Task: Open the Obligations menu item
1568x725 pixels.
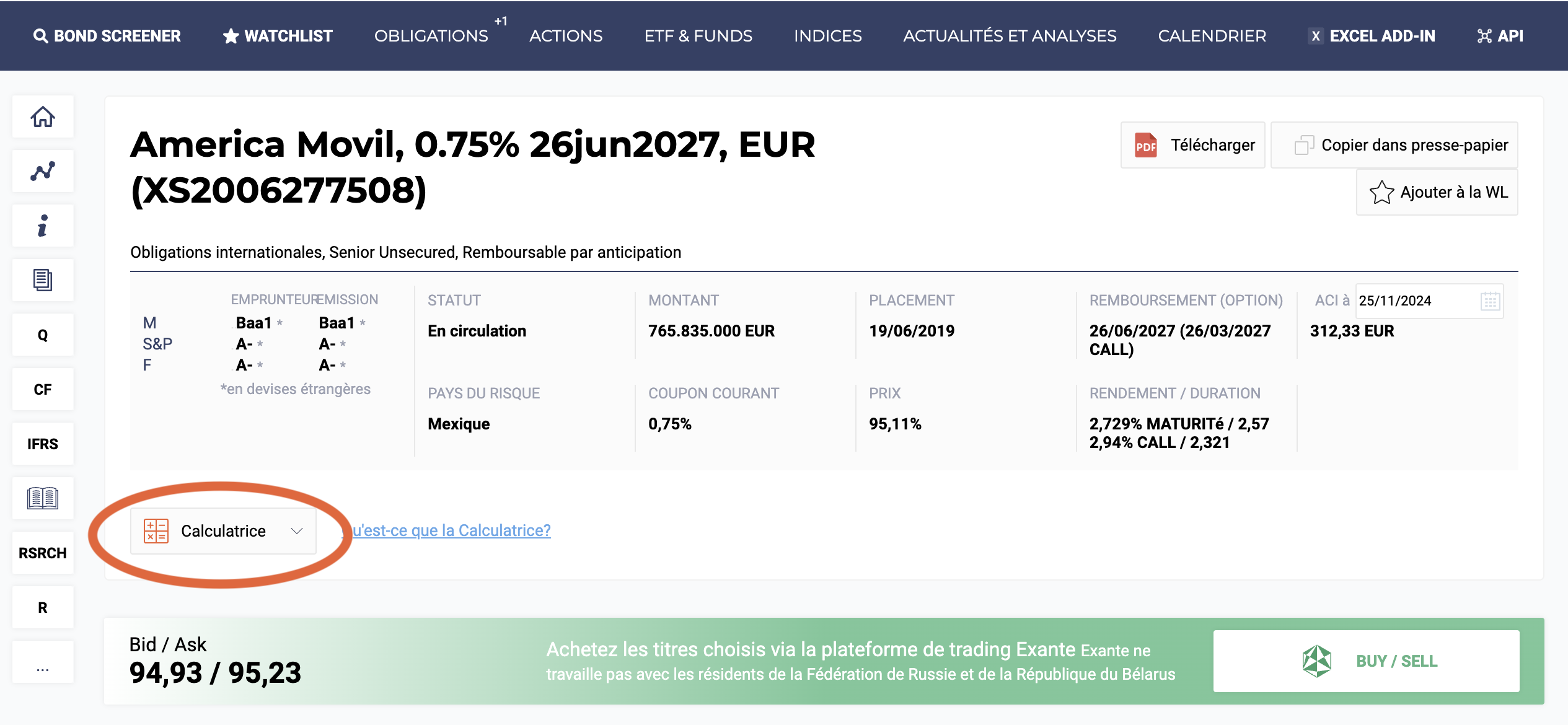Action: pos(431,36)
